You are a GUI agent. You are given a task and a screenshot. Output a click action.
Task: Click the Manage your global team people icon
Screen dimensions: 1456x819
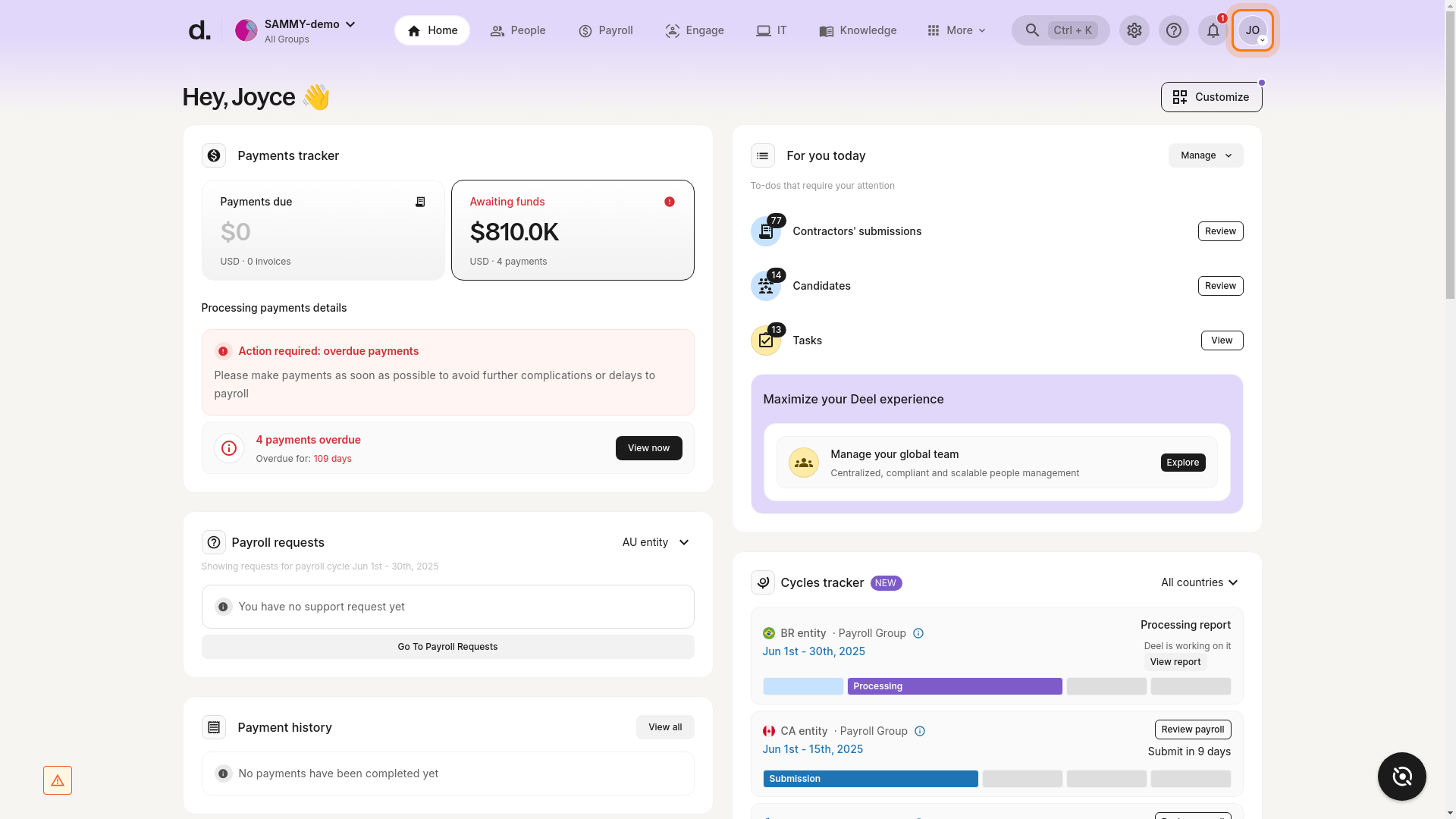coord(803,463)
